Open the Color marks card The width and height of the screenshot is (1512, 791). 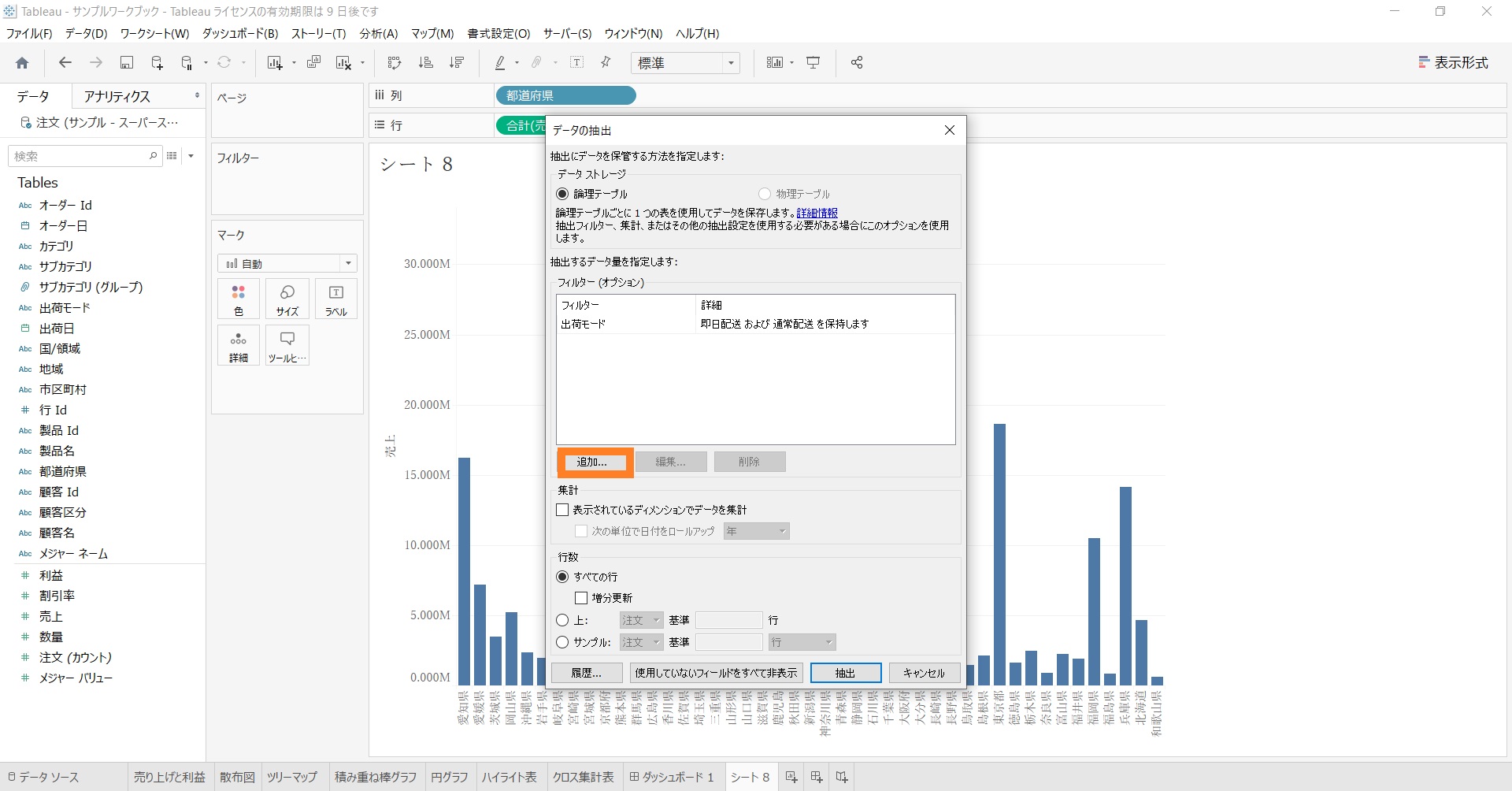click(x=239, y=299)
